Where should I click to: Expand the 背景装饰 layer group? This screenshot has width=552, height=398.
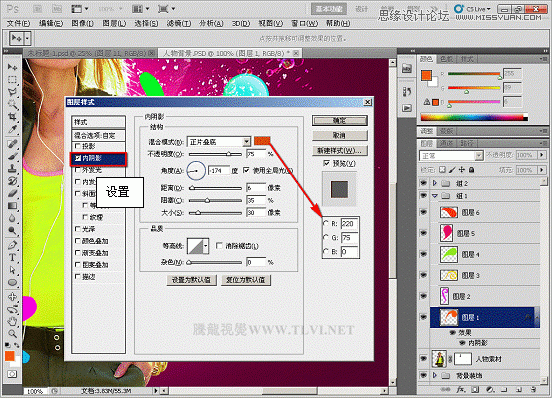pos(435,375)
